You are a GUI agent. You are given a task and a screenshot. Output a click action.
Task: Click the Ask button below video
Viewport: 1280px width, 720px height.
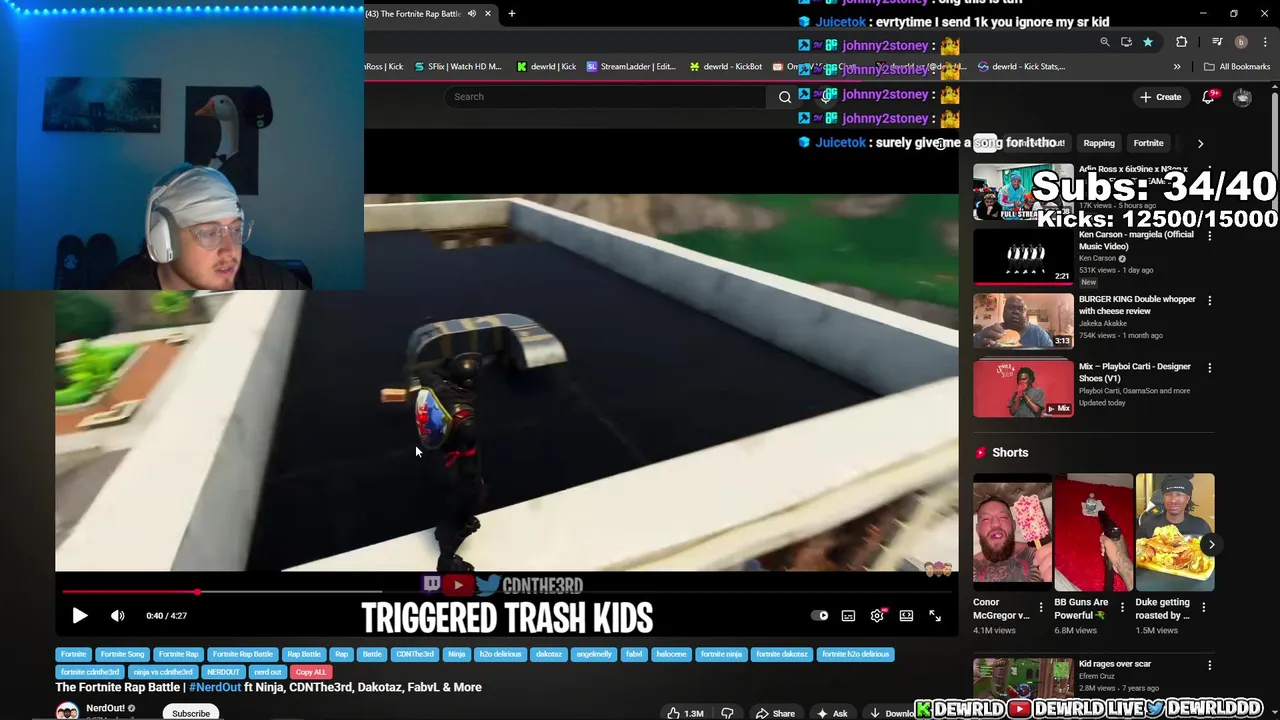click(832, 713)
